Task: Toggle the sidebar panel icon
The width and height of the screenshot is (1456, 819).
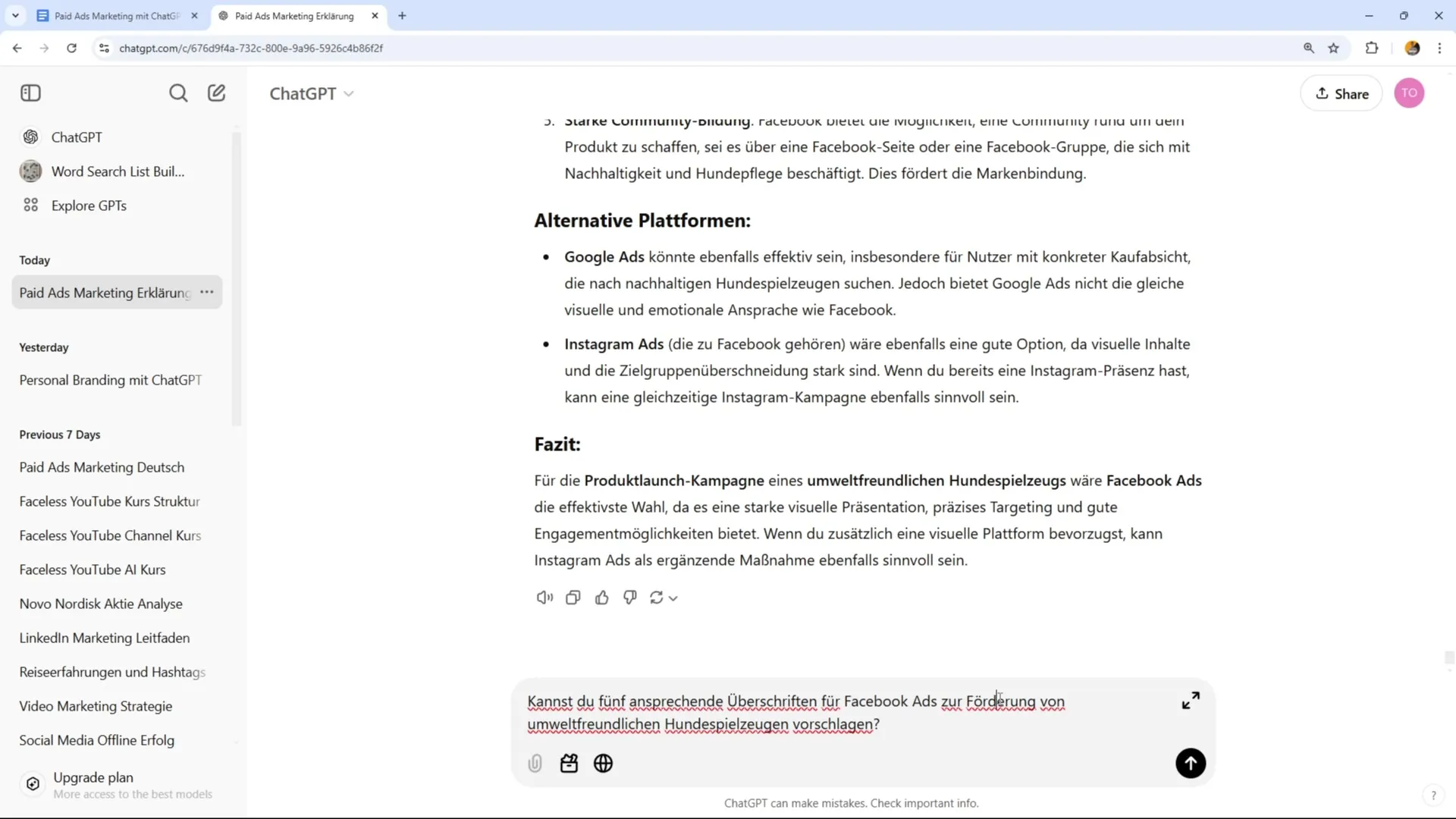Action: (30, 93)
